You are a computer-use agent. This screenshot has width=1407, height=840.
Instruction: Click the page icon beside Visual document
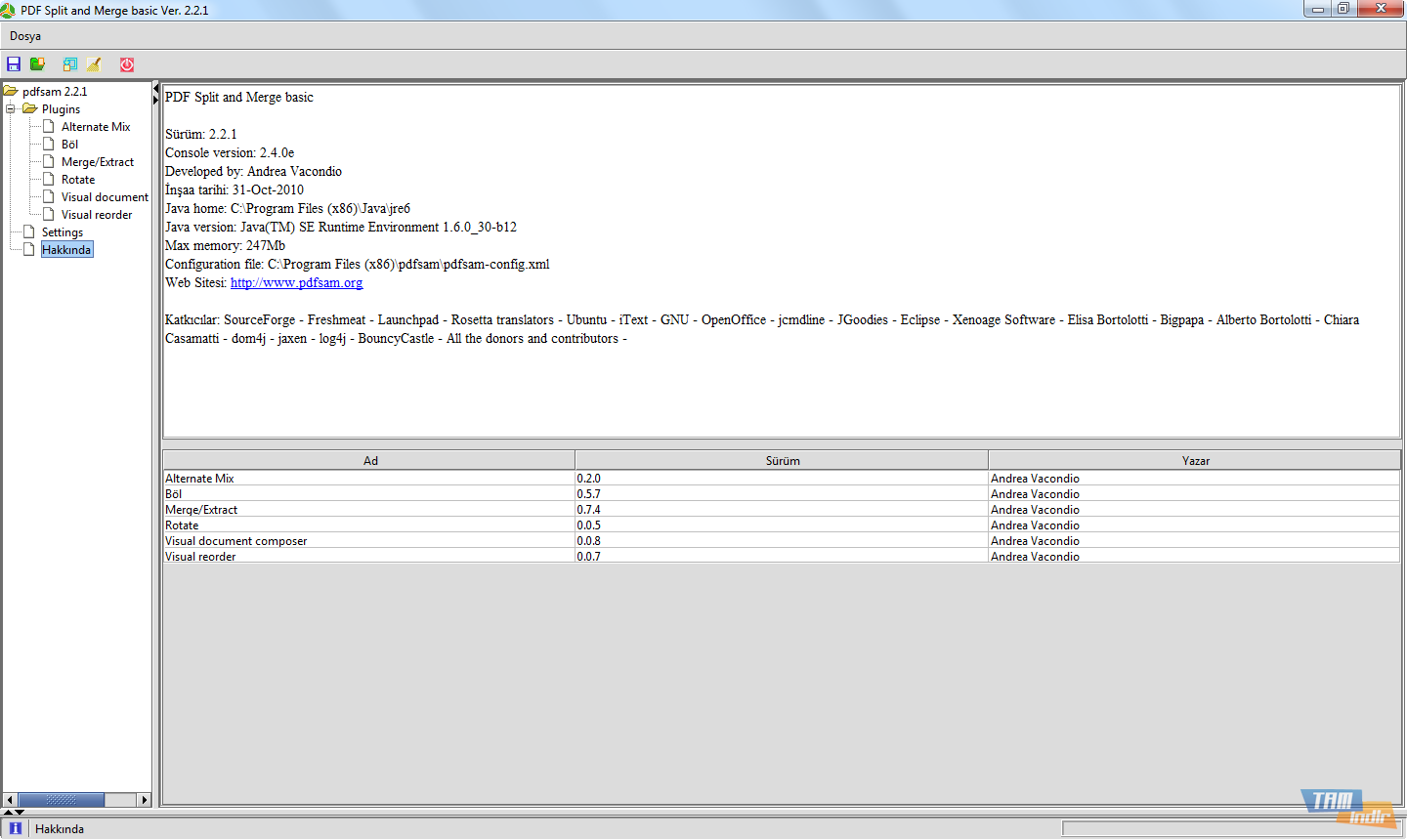click(x=49, y=196)
